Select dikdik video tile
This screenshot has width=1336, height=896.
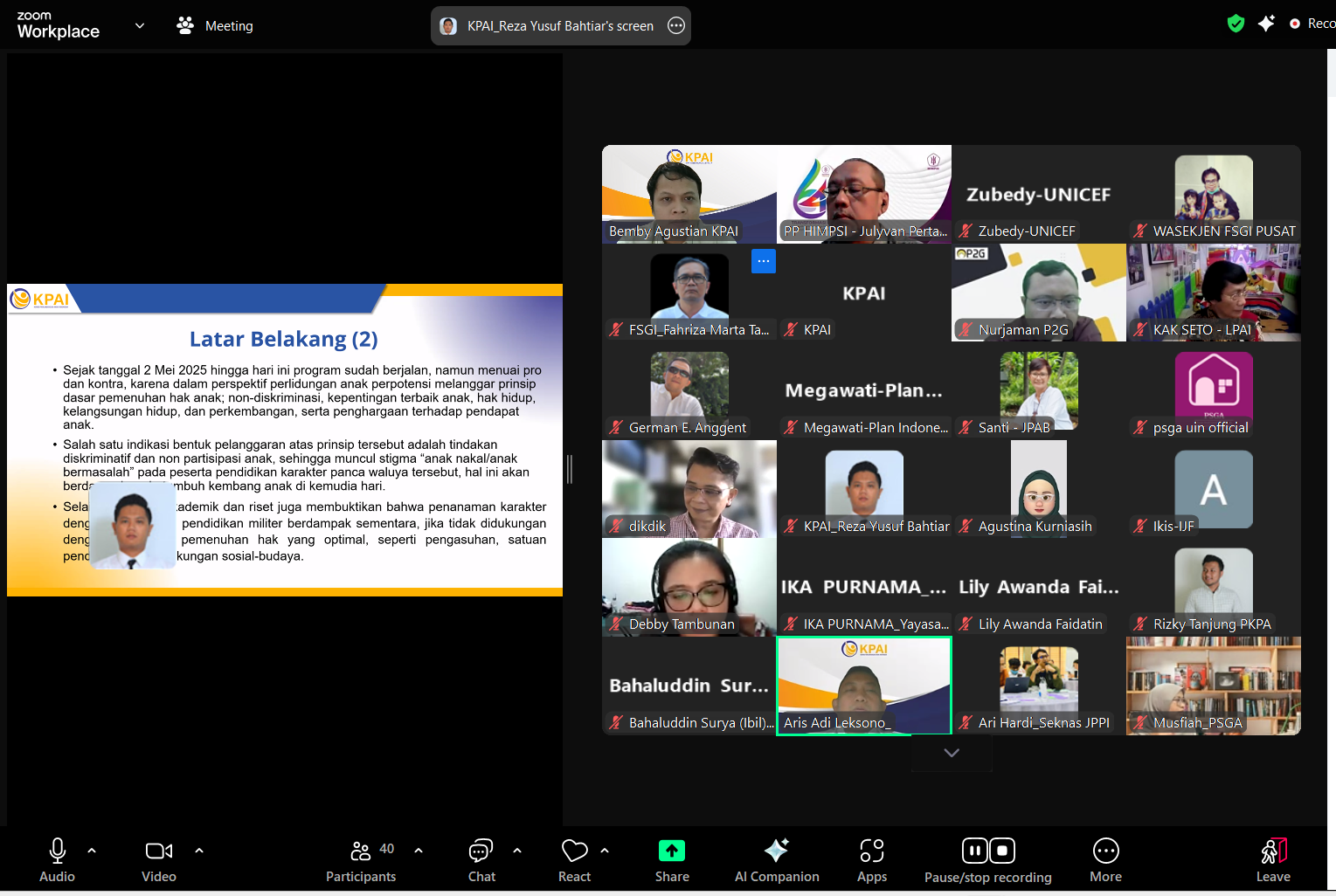[x=689, y=489]
